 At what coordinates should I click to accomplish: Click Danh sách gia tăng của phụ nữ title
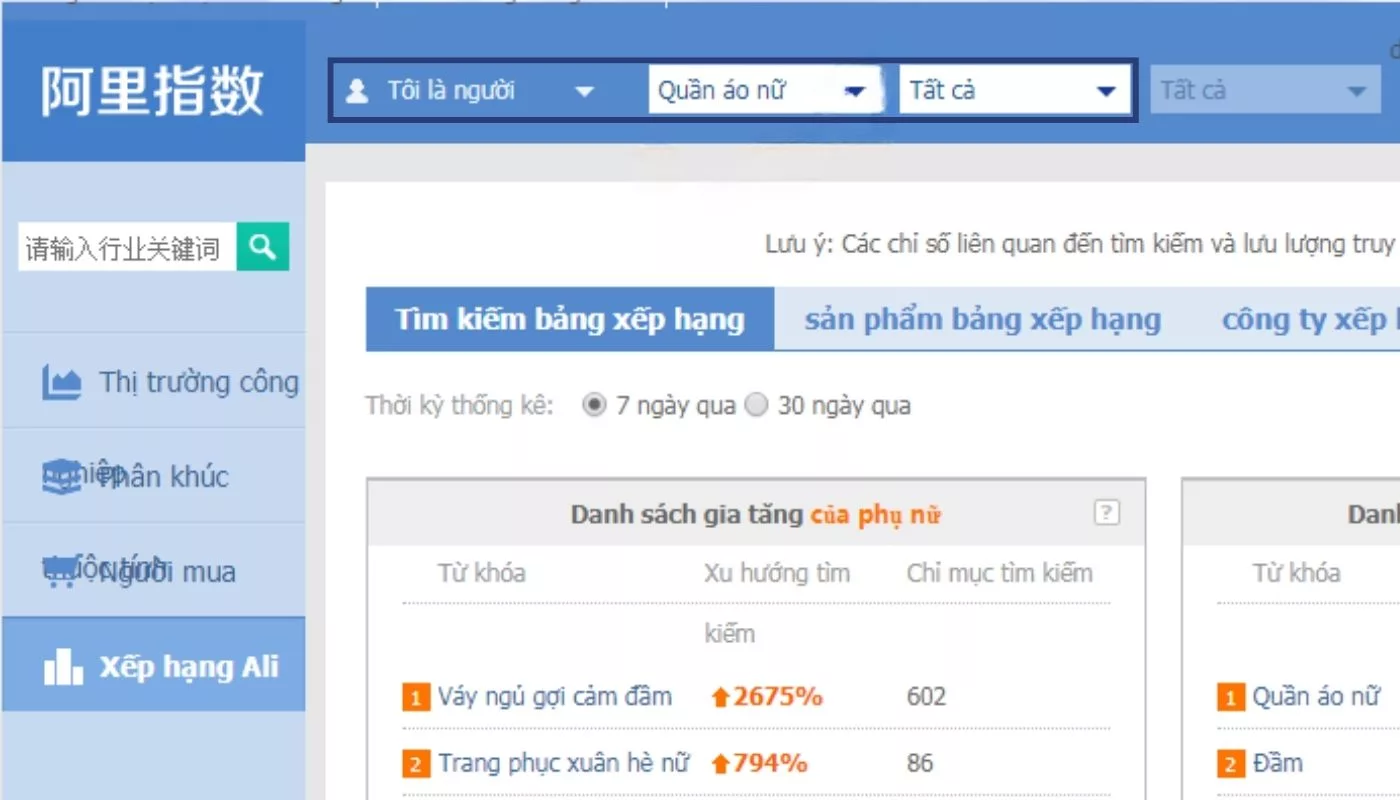[756, 514]
